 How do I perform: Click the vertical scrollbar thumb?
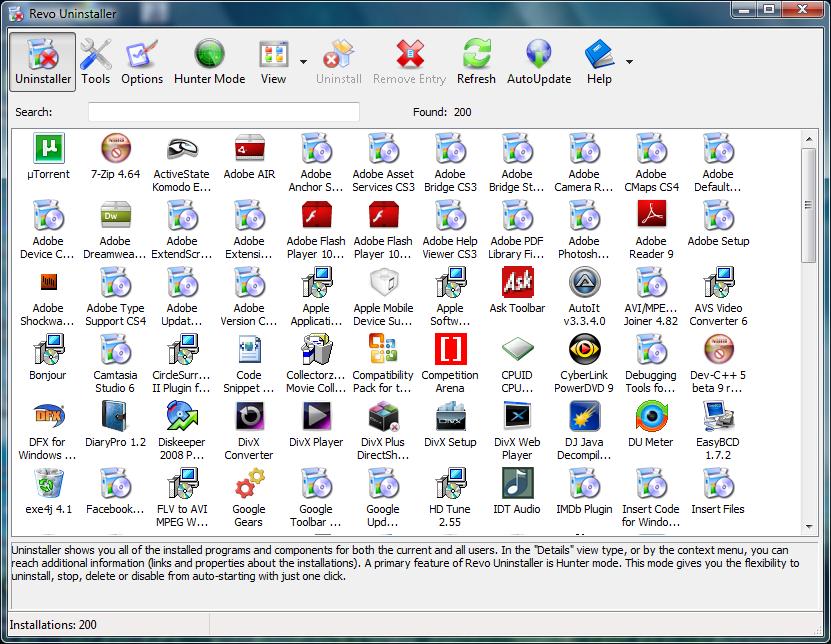(809, 206)
